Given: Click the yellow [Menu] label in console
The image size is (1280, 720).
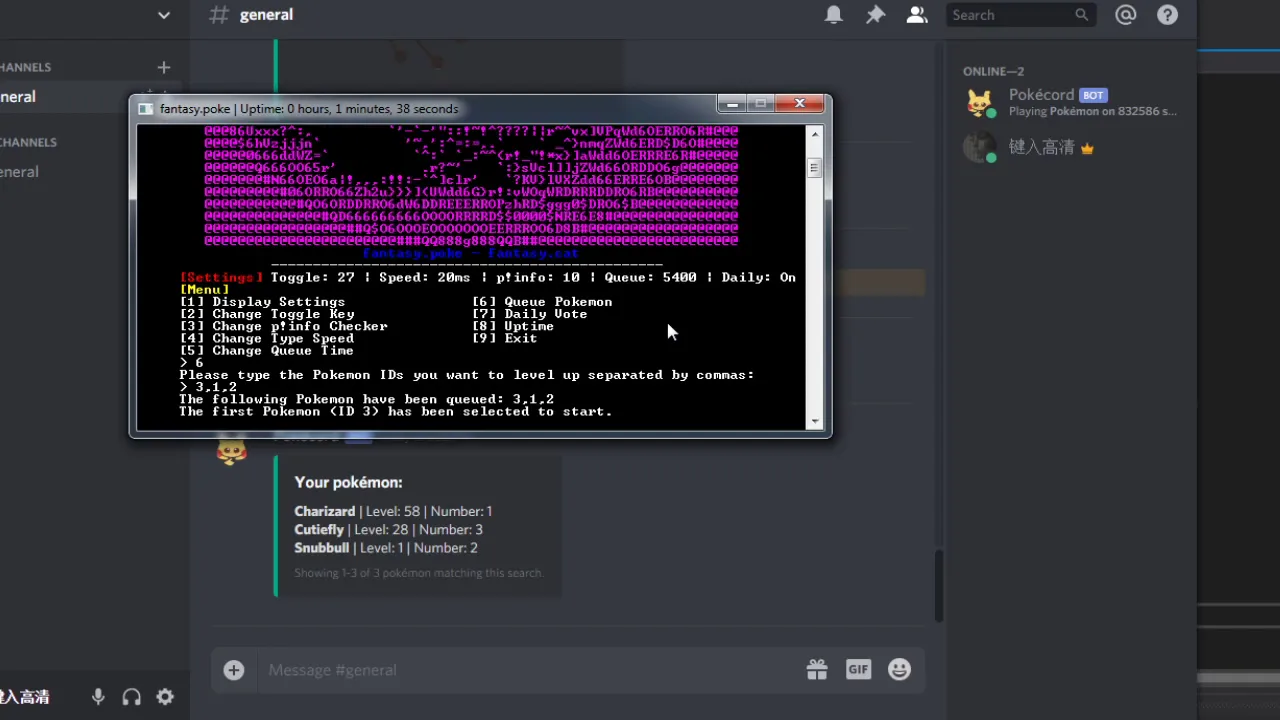Looking at the screenshot, I should pos(204,290).
